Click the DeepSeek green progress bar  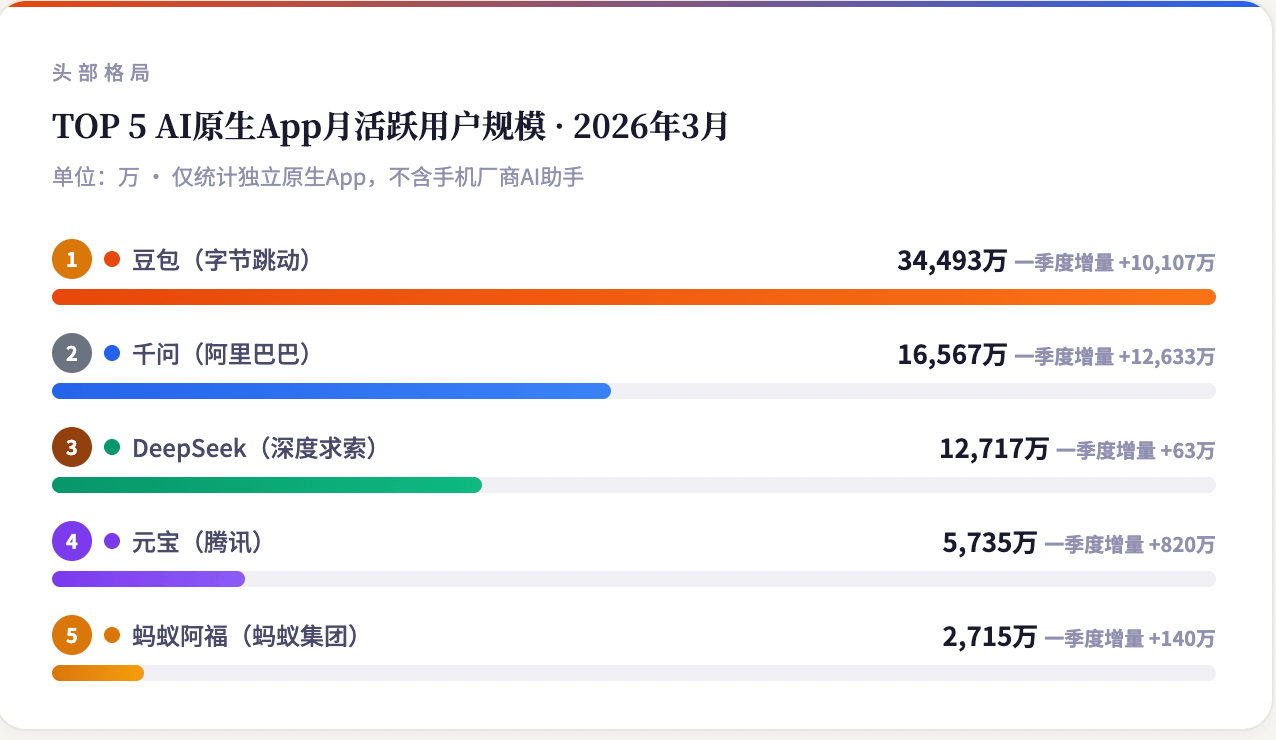(266, 485)
